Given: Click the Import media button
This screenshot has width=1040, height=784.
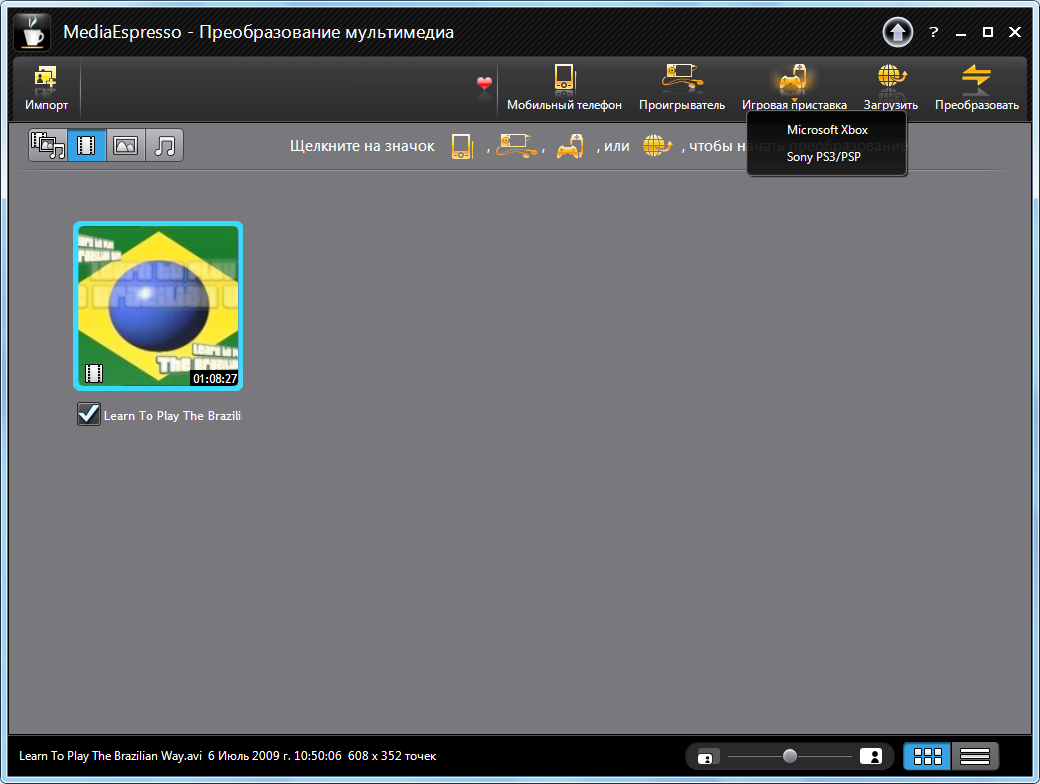Looking at the screenshot, I should point(46,87).
